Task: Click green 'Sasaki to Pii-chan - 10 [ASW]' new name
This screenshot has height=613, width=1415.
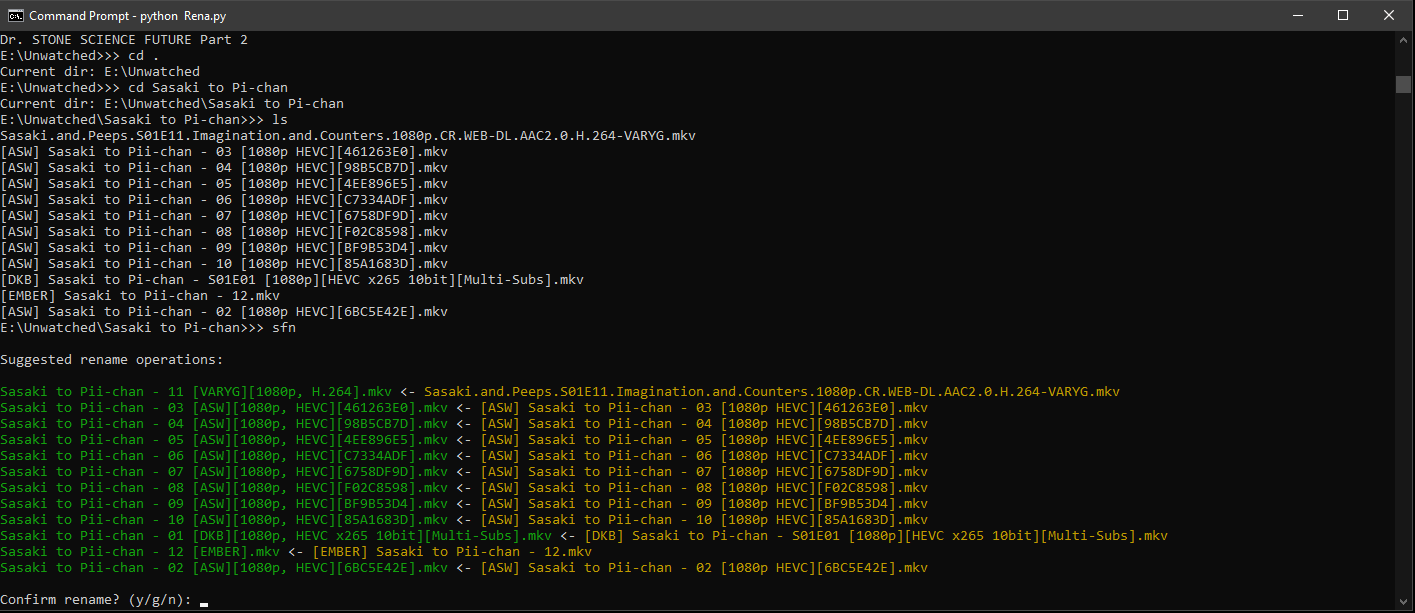Action: (x=224, y=520)
